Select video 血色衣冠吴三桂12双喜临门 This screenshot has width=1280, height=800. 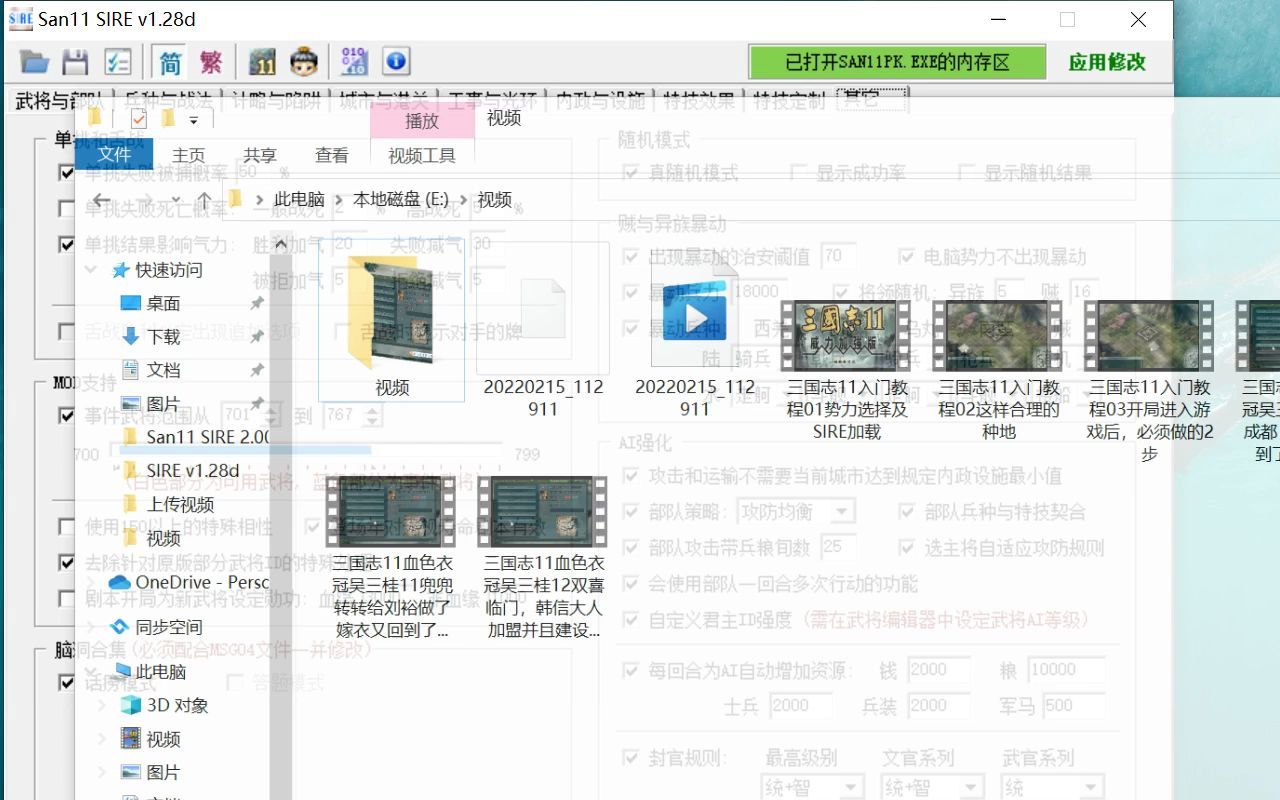pos(543,558)
